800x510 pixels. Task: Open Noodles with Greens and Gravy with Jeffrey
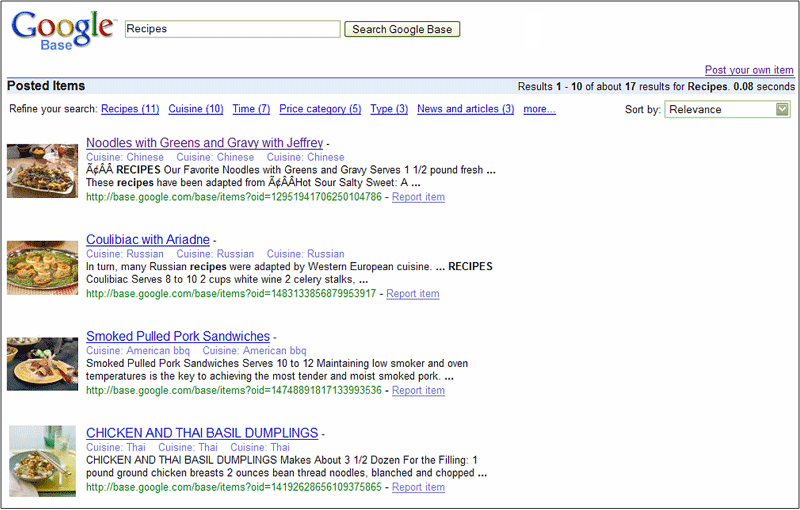[205, 143]
